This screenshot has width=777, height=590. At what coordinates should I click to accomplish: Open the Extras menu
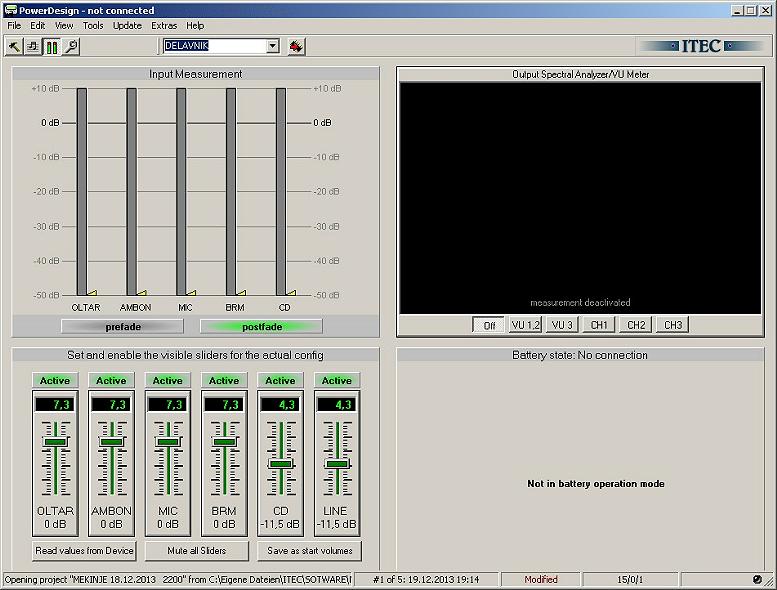(x=164, y=25)
